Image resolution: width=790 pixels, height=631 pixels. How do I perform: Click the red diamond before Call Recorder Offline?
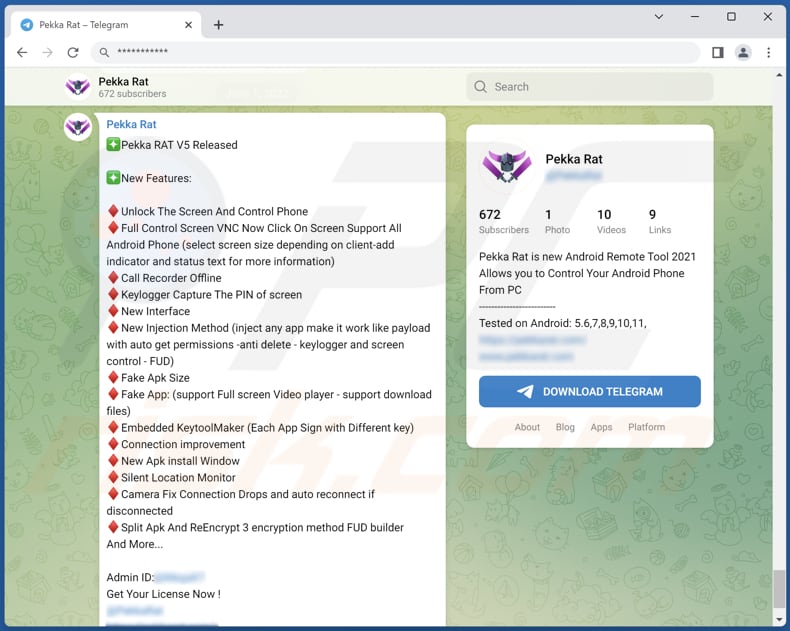click(113, 277)
